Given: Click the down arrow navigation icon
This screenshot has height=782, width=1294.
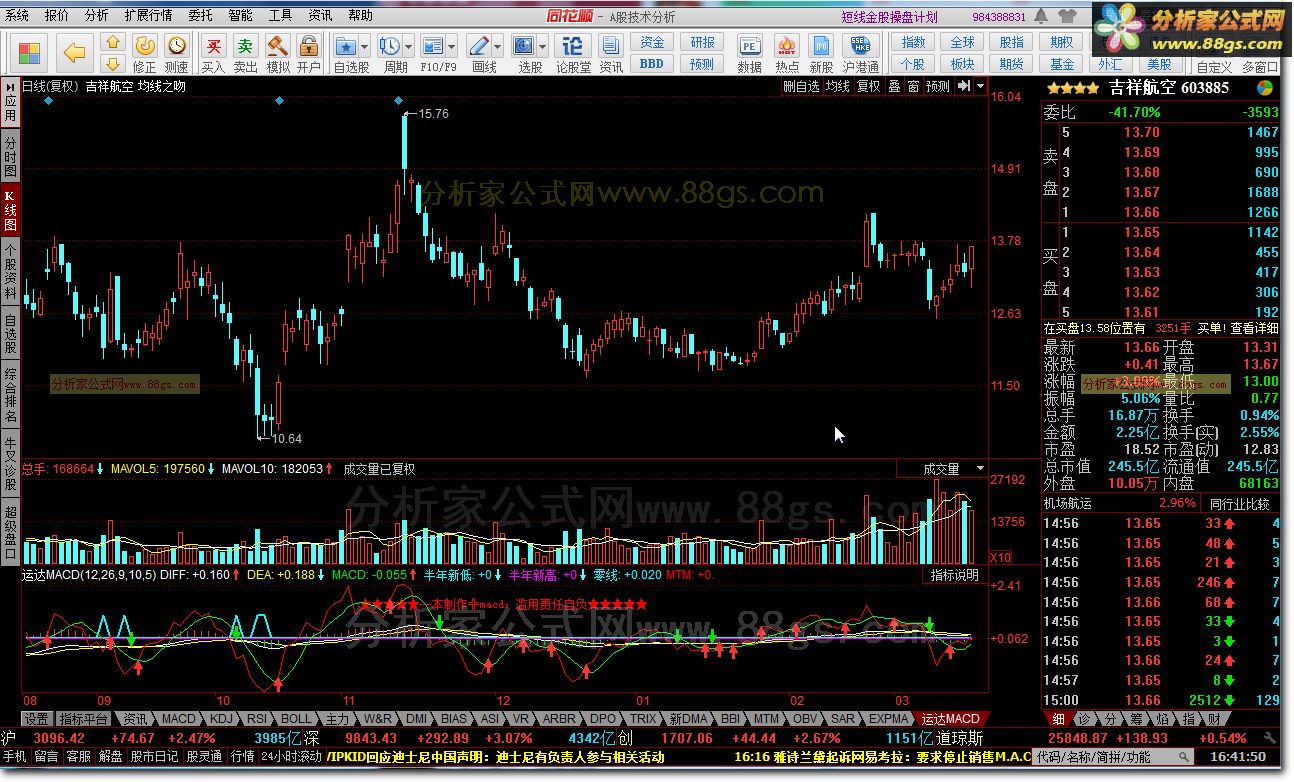Looking at the screenshot, I should click(x=113, y=63).
